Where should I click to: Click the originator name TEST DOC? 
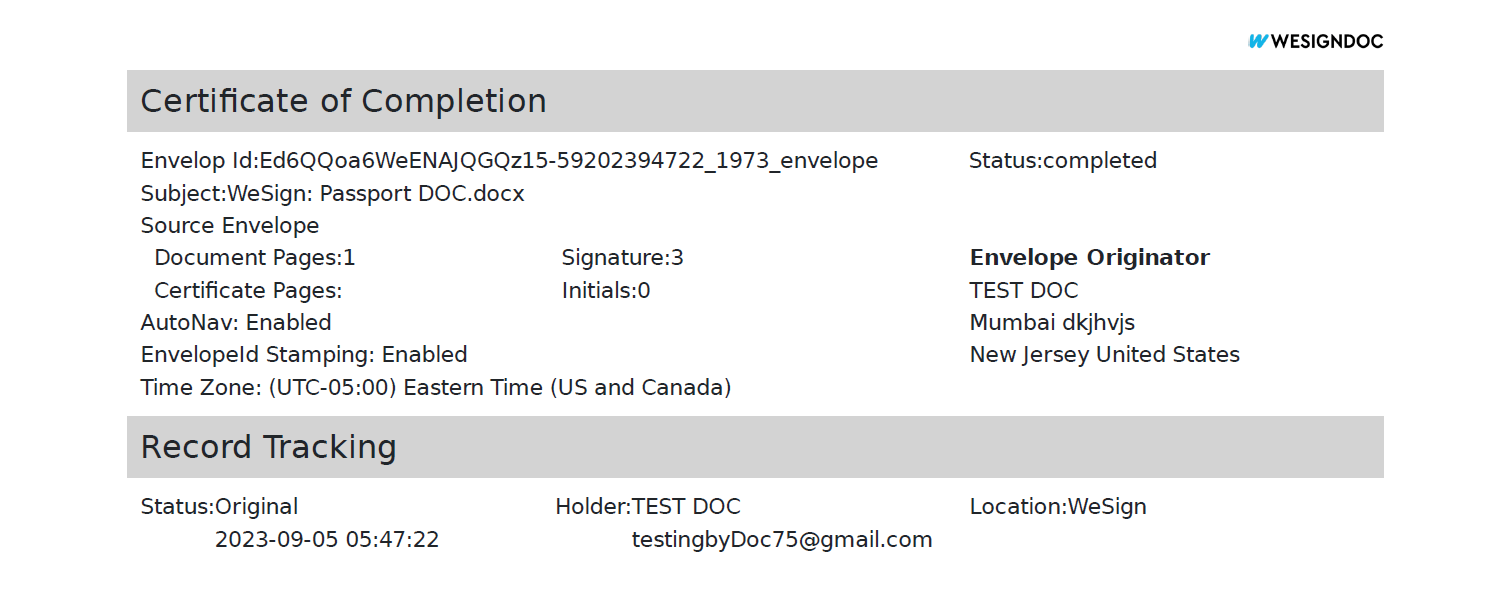[1023, 291]
